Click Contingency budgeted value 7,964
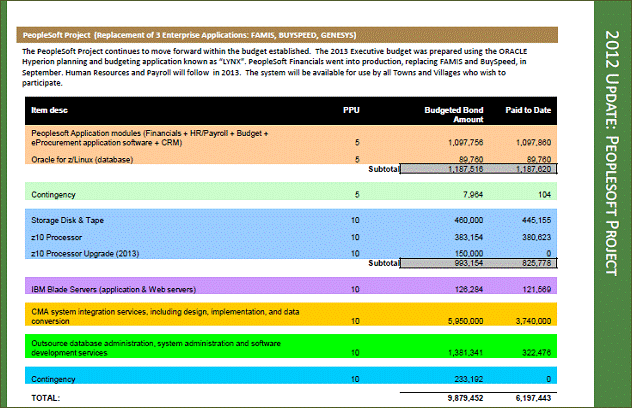632x408 pixels. [x=473, y=194]
